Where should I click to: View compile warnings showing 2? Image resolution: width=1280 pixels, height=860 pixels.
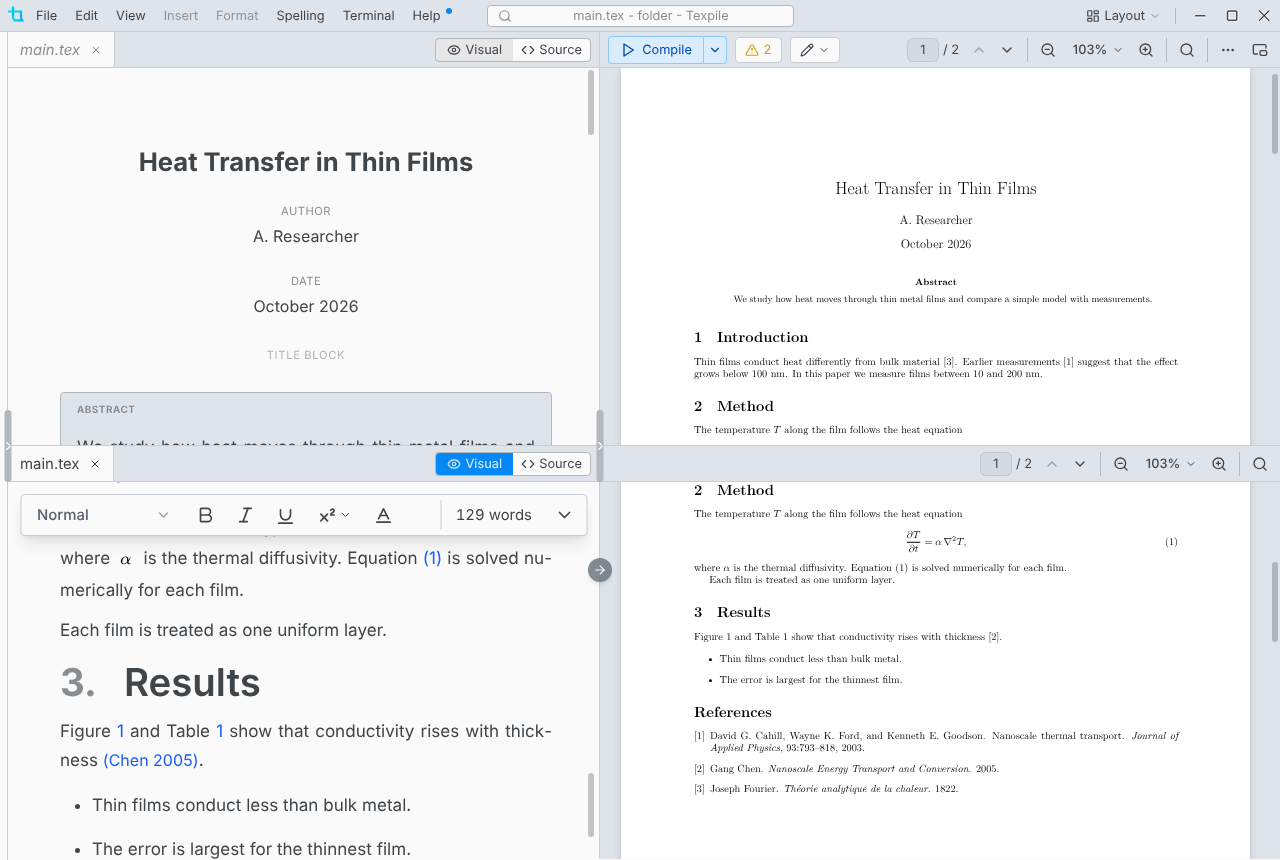759,50
